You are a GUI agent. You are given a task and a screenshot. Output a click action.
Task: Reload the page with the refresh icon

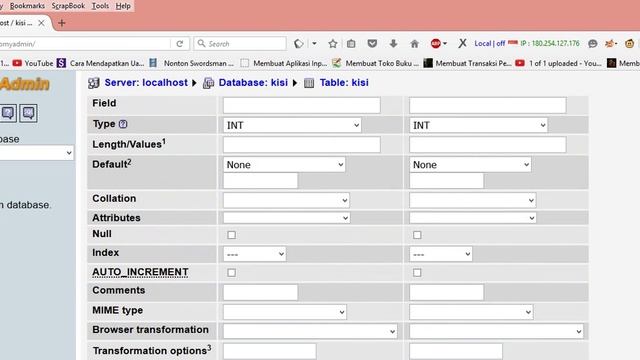pyautogui.click(x=180, y=44)
